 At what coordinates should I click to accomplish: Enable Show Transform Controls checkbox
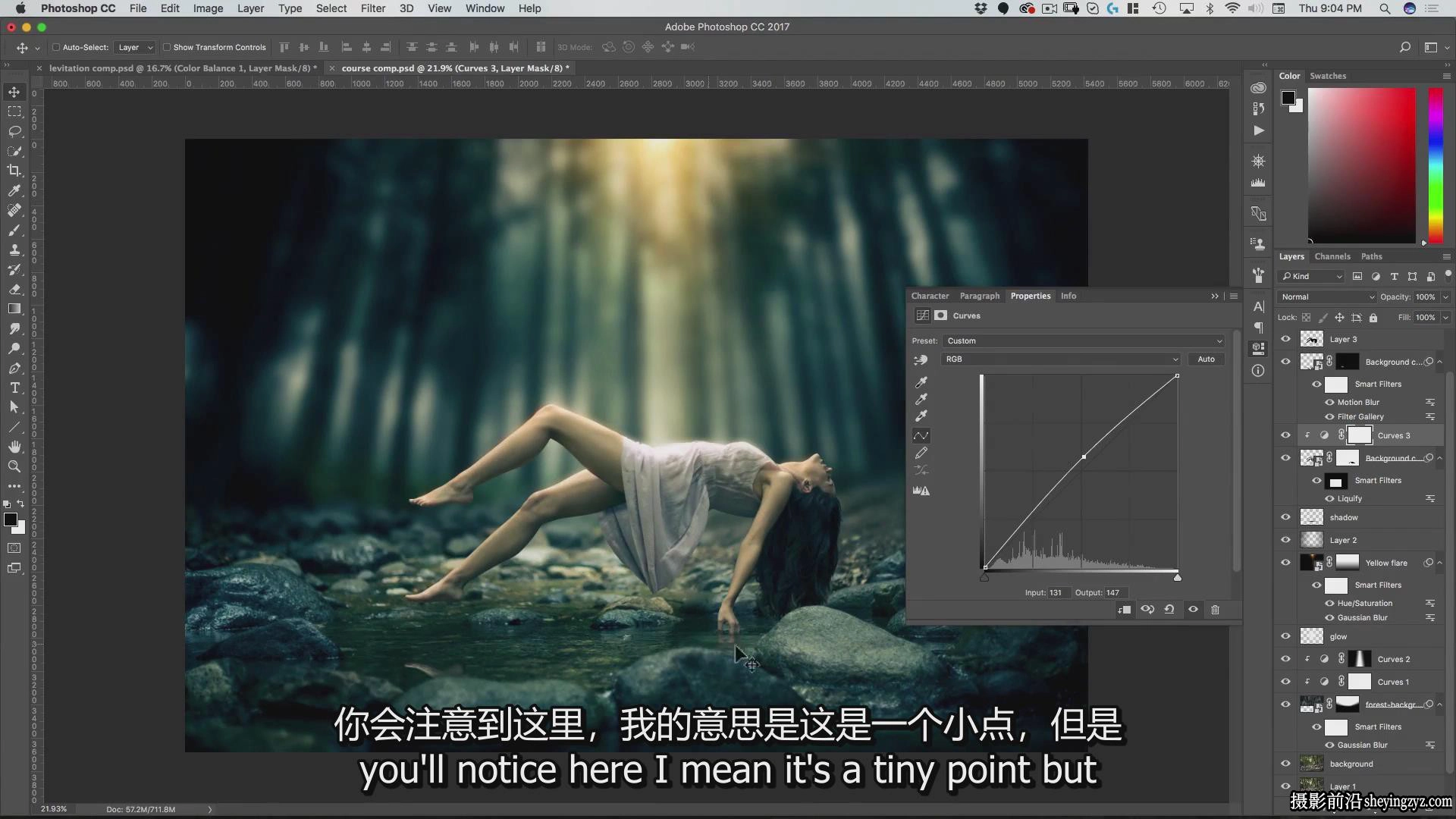pos(167,47)
